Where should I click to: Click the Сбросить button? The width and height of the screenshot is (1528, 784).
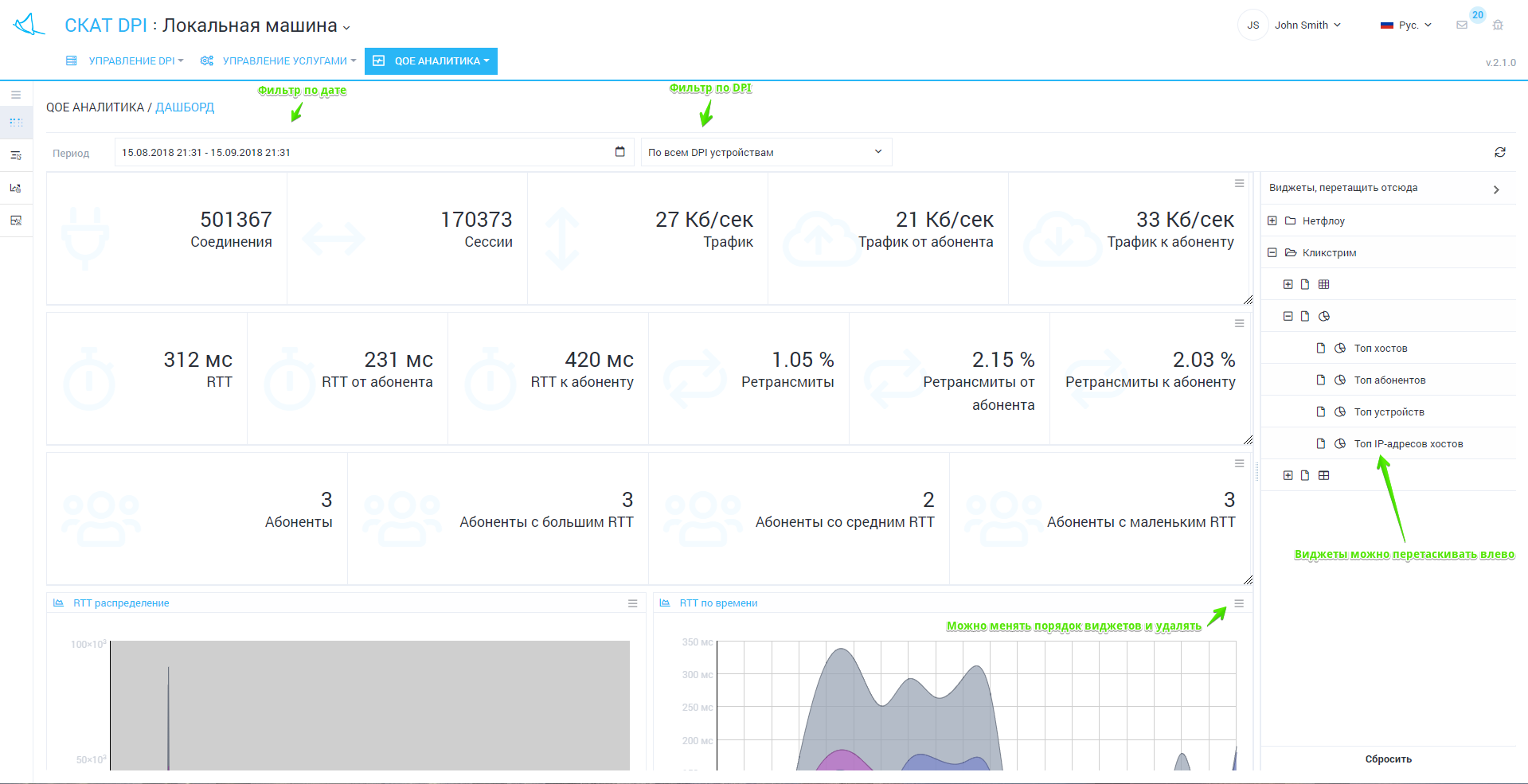pos(1388,759)
